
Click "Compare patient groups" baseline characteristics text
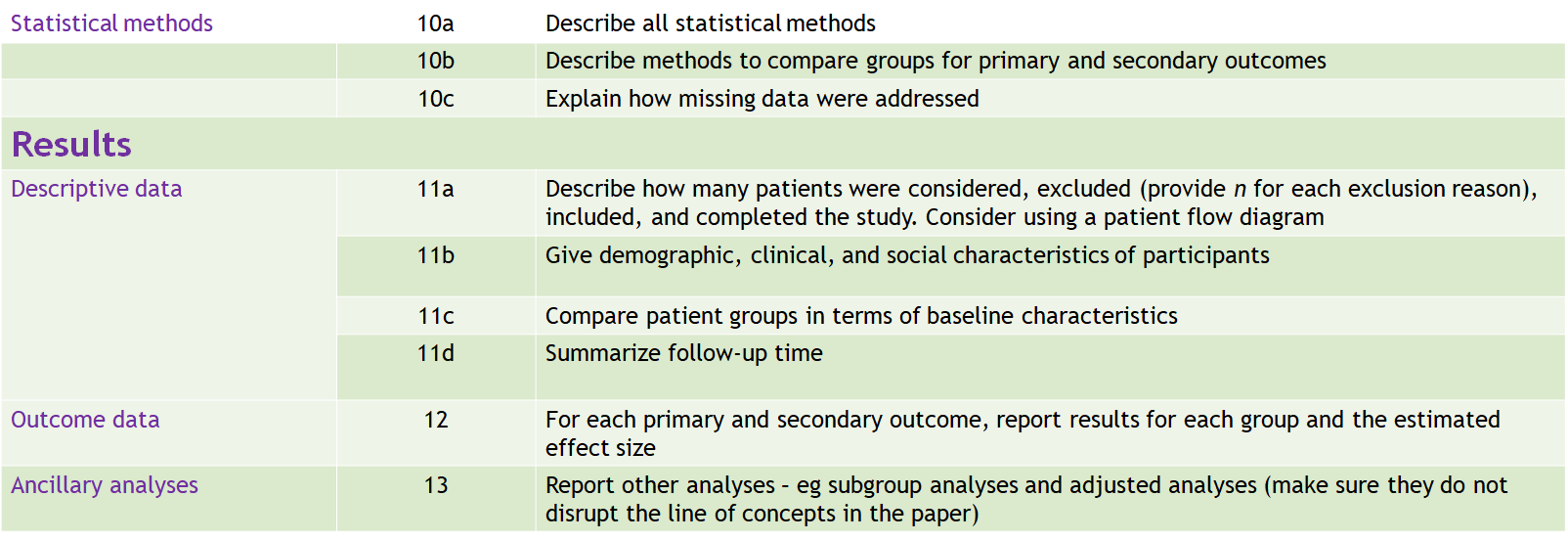tap(860, 316)
